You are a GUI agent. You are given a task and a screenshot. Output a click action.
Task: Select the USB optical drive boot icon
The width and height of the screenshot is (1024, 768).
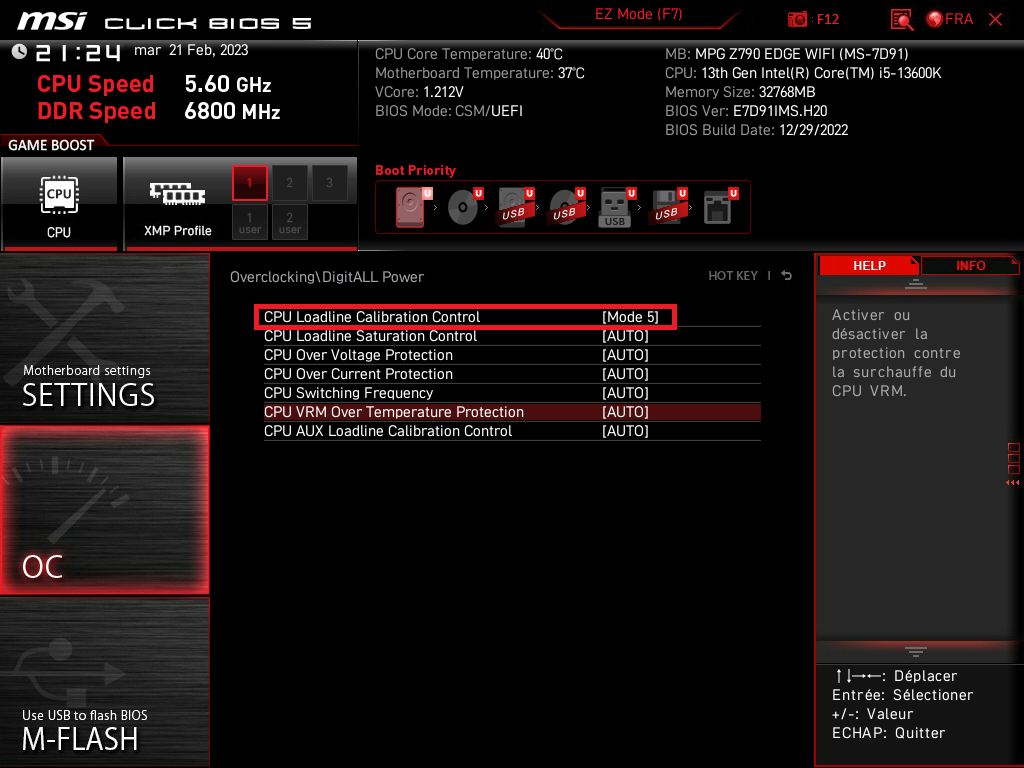[x=566, y=207]
